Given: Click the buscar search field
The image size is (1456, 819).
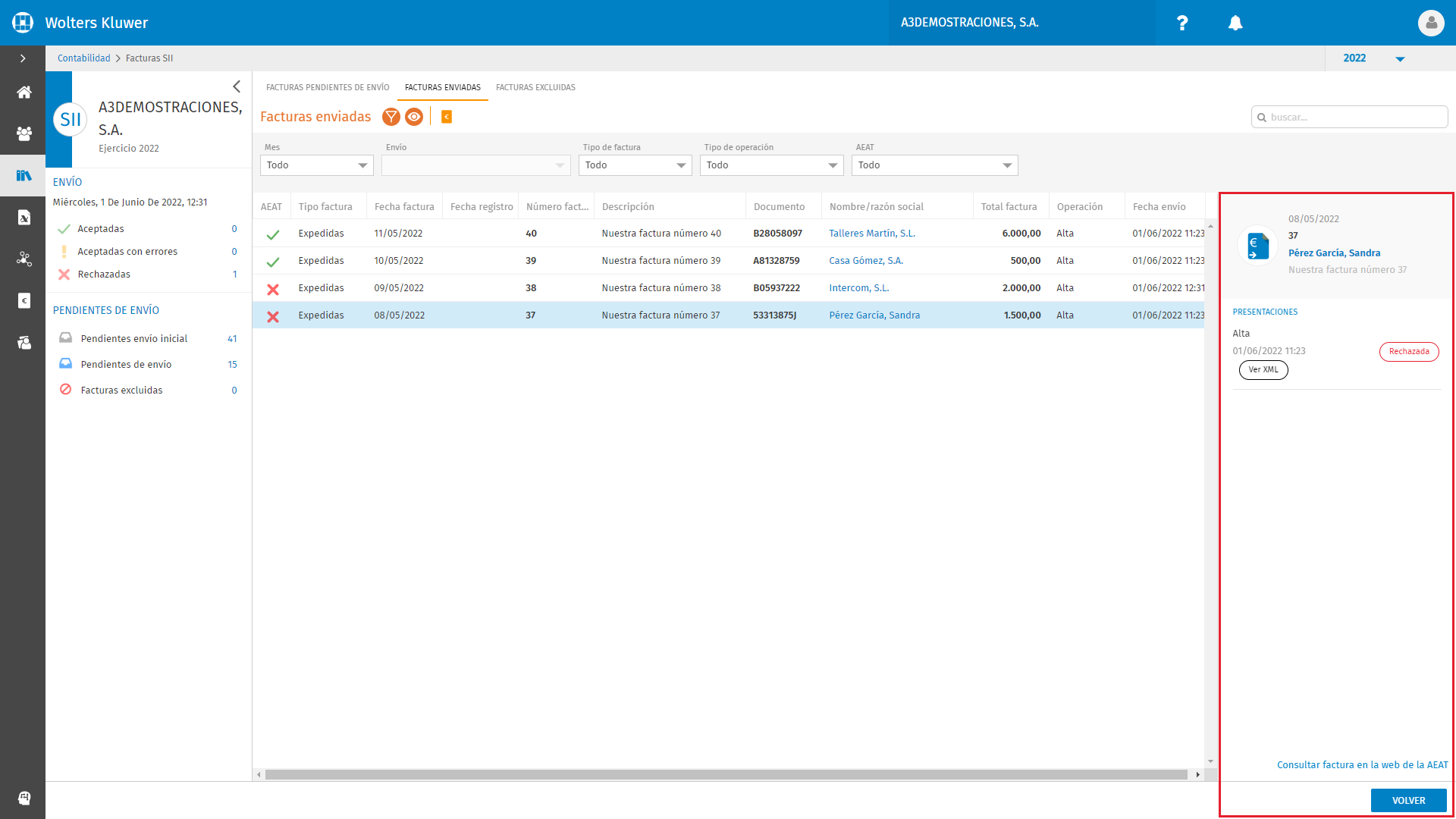Looking at the screenshot, I should [1350, 118].
